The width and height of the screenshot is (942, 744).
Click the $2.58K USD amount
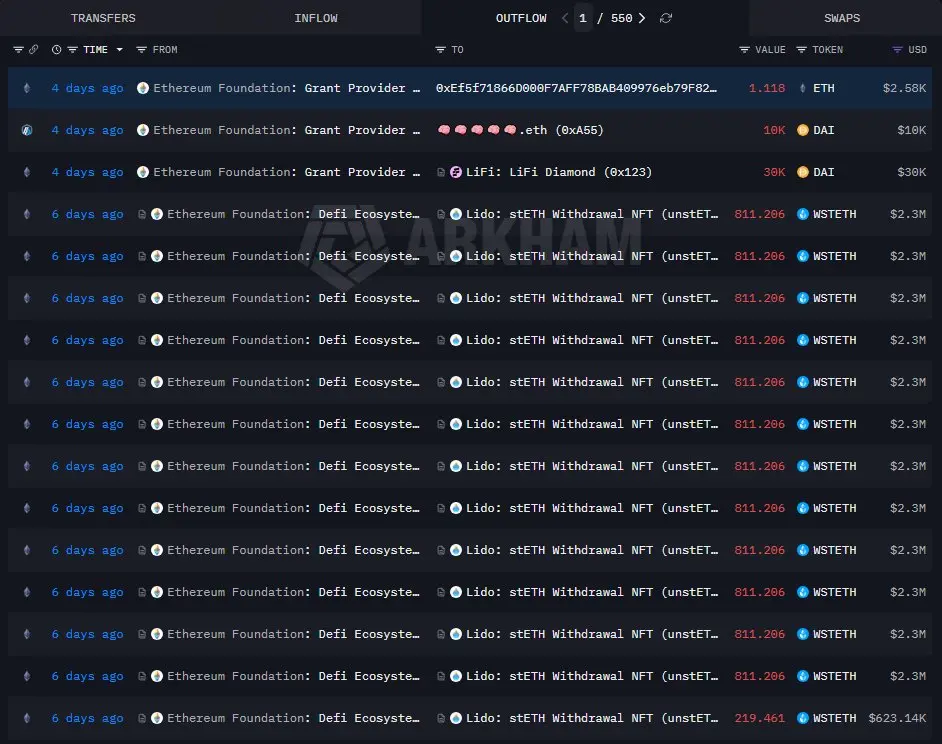pyautogui.click(x=904, y=88)
